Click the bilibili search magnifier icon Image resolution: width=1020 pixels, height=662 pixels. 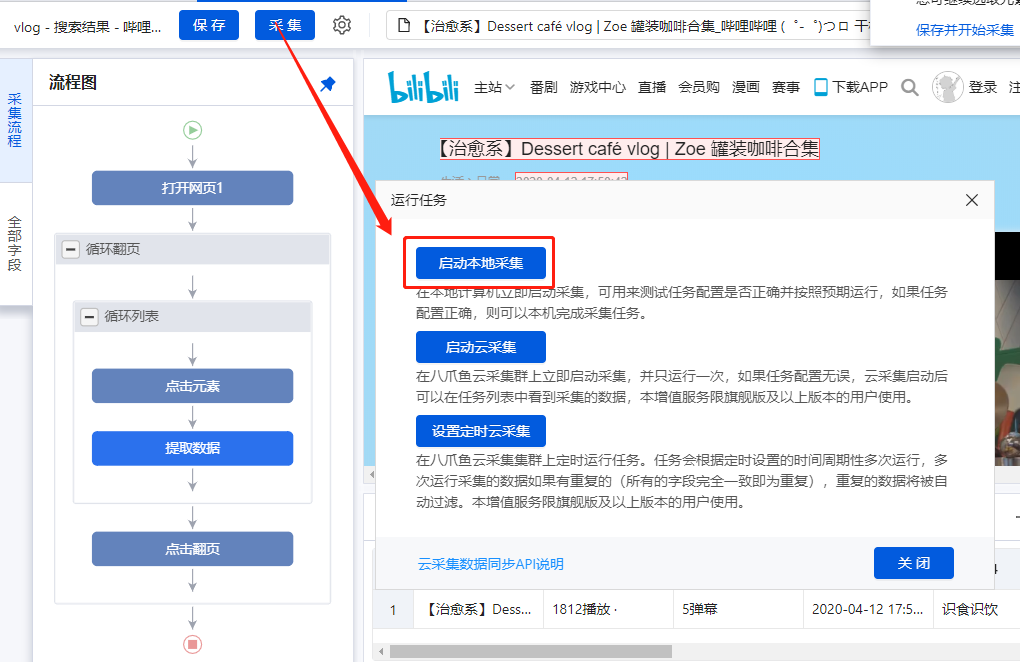click(x=909, y=87)
